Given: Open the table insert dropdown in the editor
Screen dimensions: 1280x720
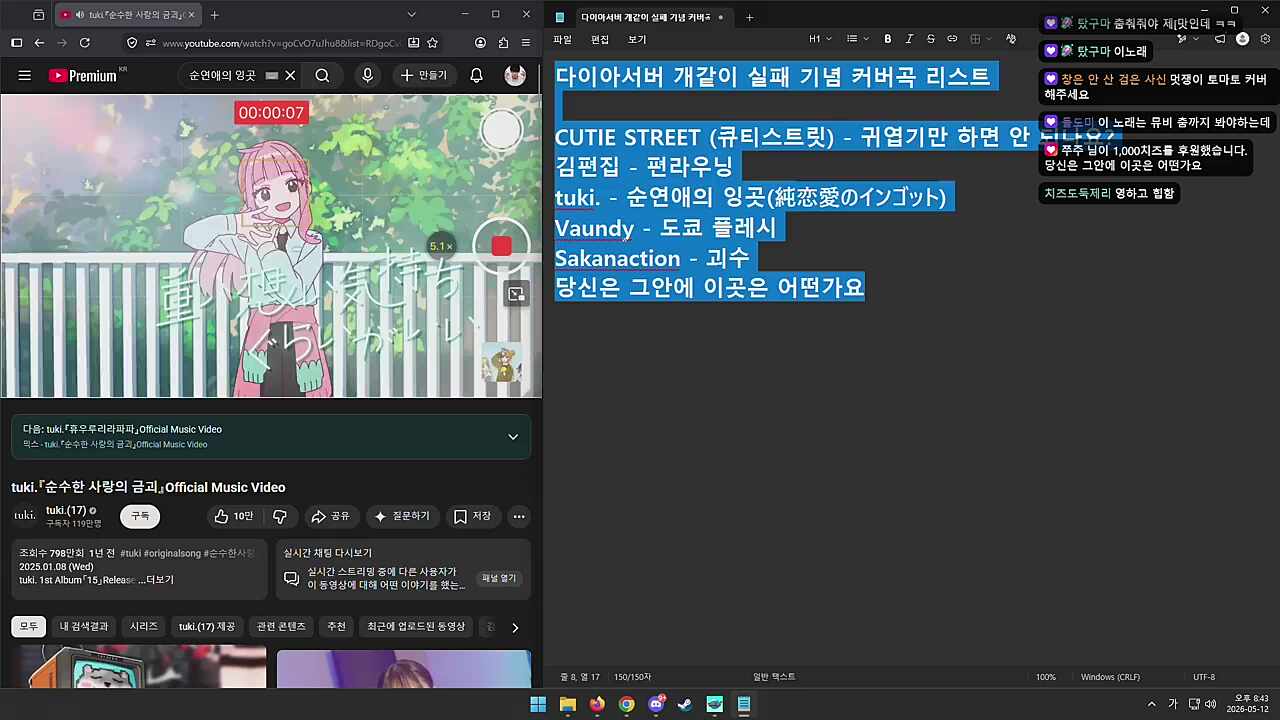Looking at the screenshot, I should tap(980, 39).
